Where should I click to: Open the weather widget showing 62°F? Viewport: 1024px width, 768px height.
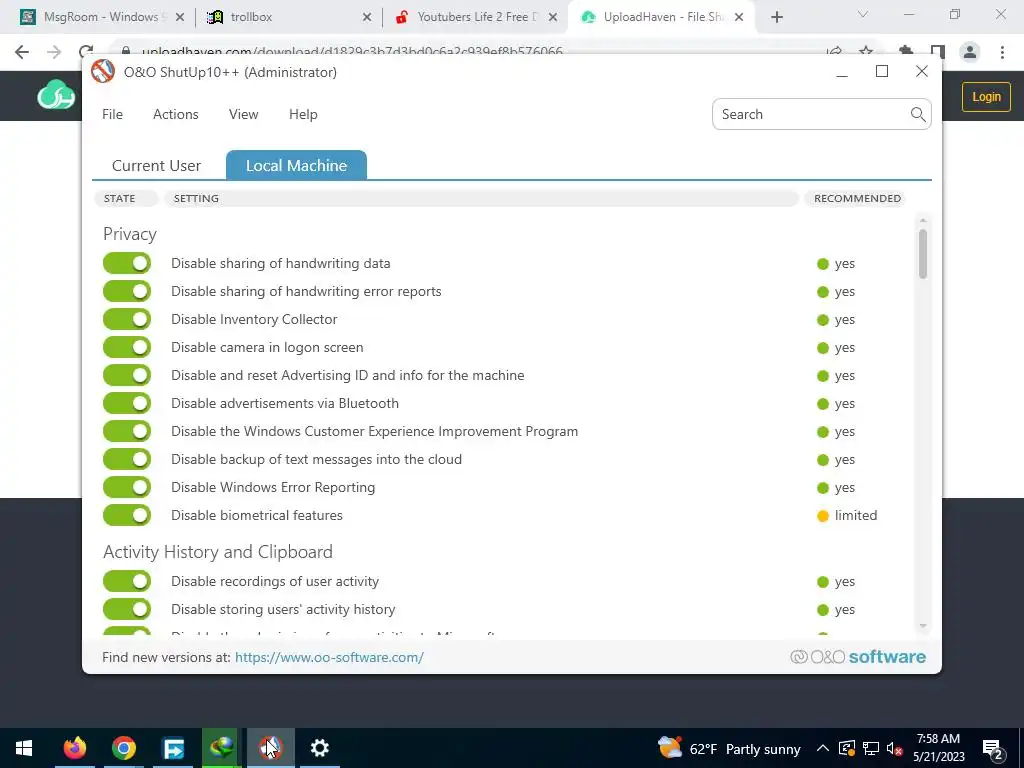click(729, 748)
